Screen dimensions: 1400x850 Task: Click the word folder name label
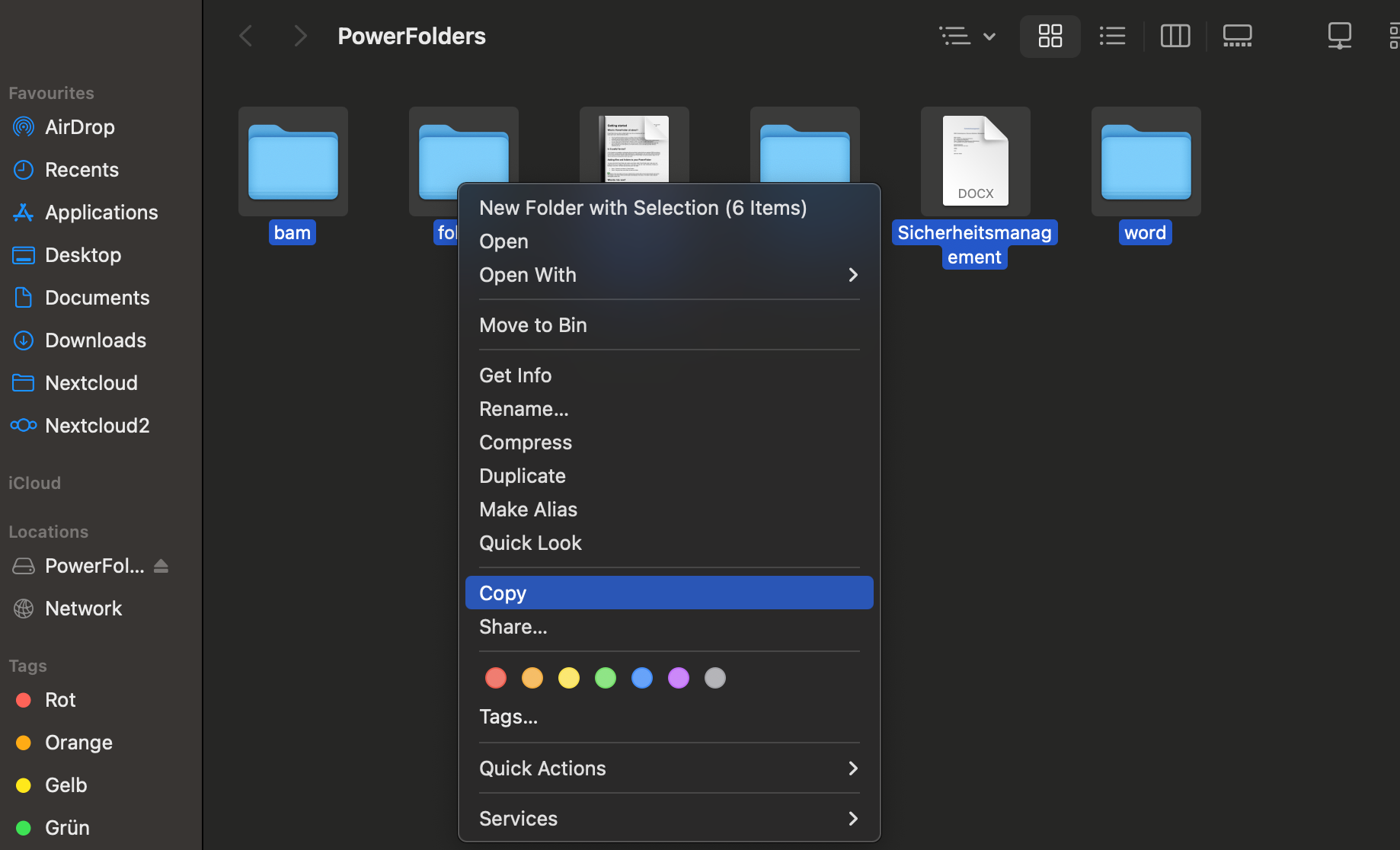click(x=1146, y=232)
